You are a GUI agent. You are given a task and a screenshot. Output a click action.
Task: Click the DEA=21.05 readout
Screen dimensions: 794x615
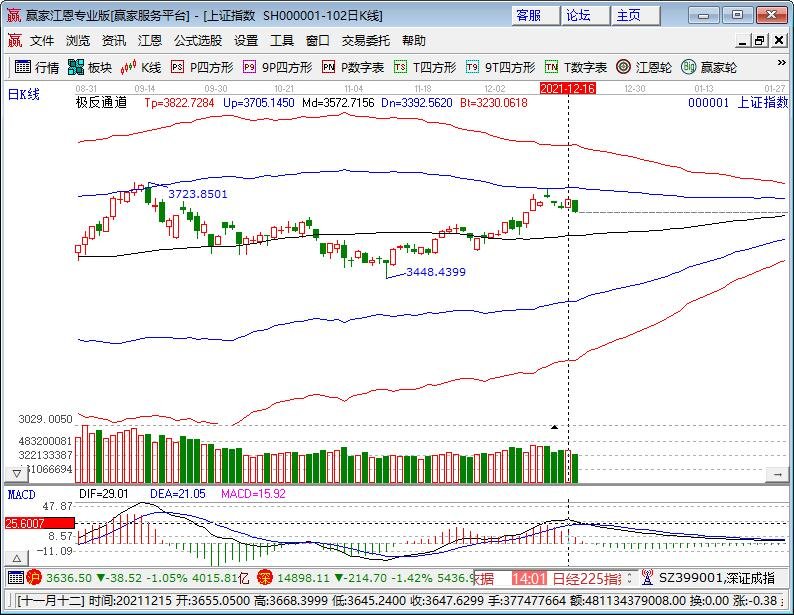pyautogui.click(x=178, y=494)
